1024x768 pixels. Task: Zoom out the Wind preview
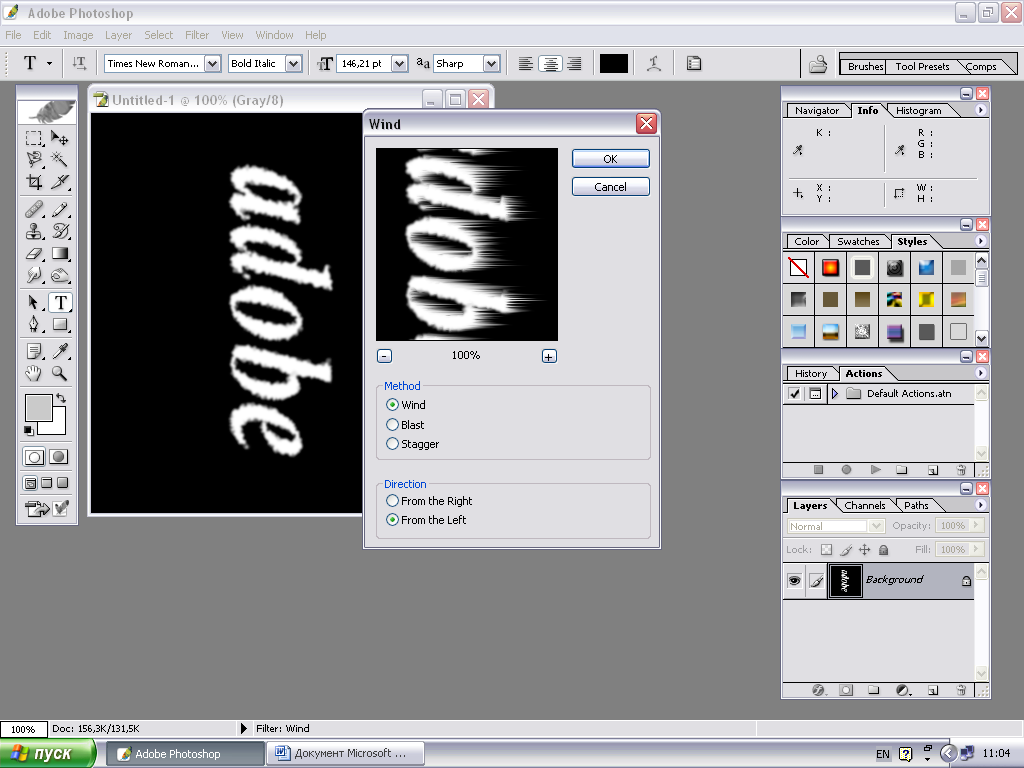[x=385, y=356]
